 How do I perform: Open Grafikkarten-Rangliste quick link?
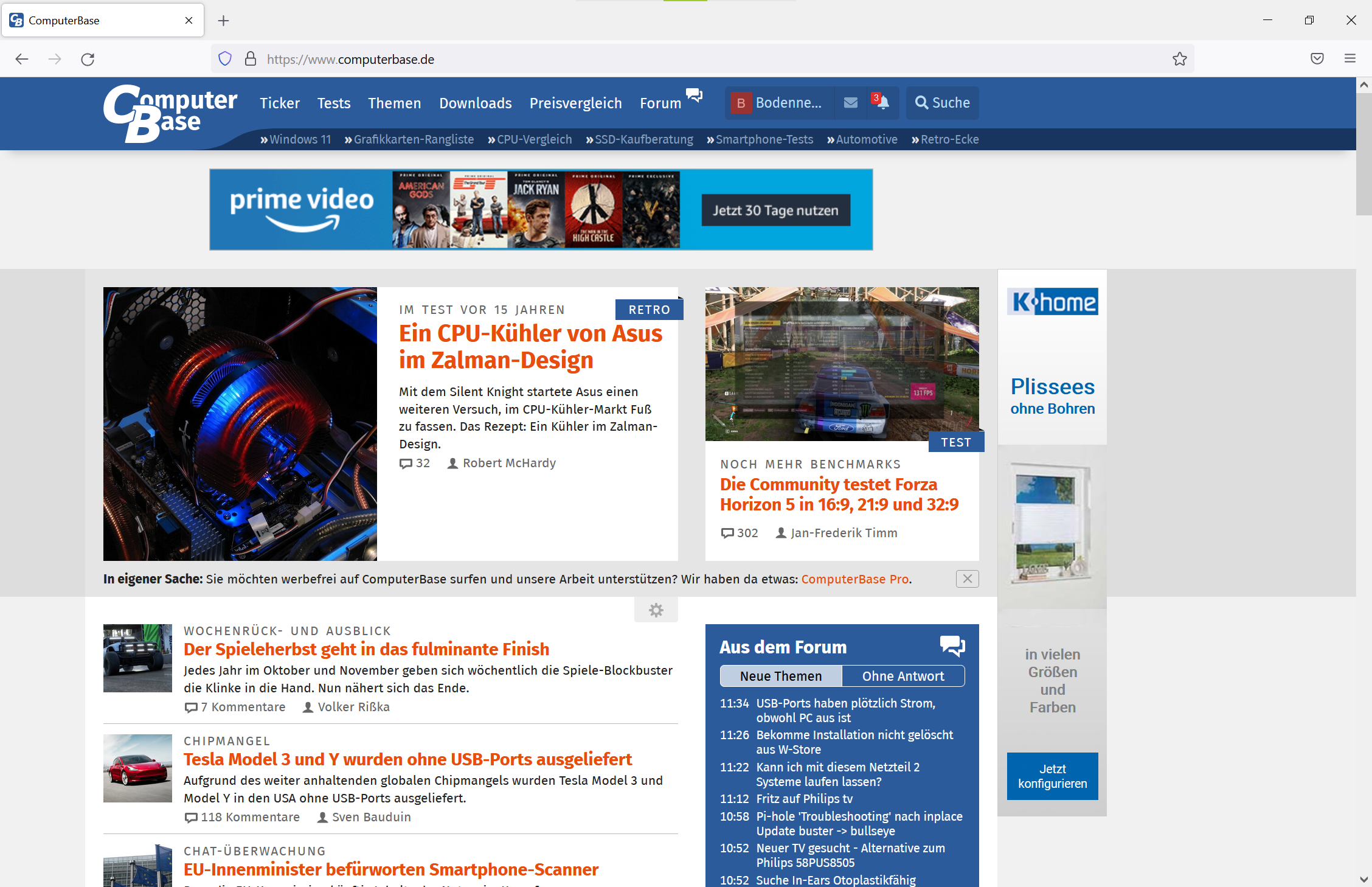click(413, 139)
